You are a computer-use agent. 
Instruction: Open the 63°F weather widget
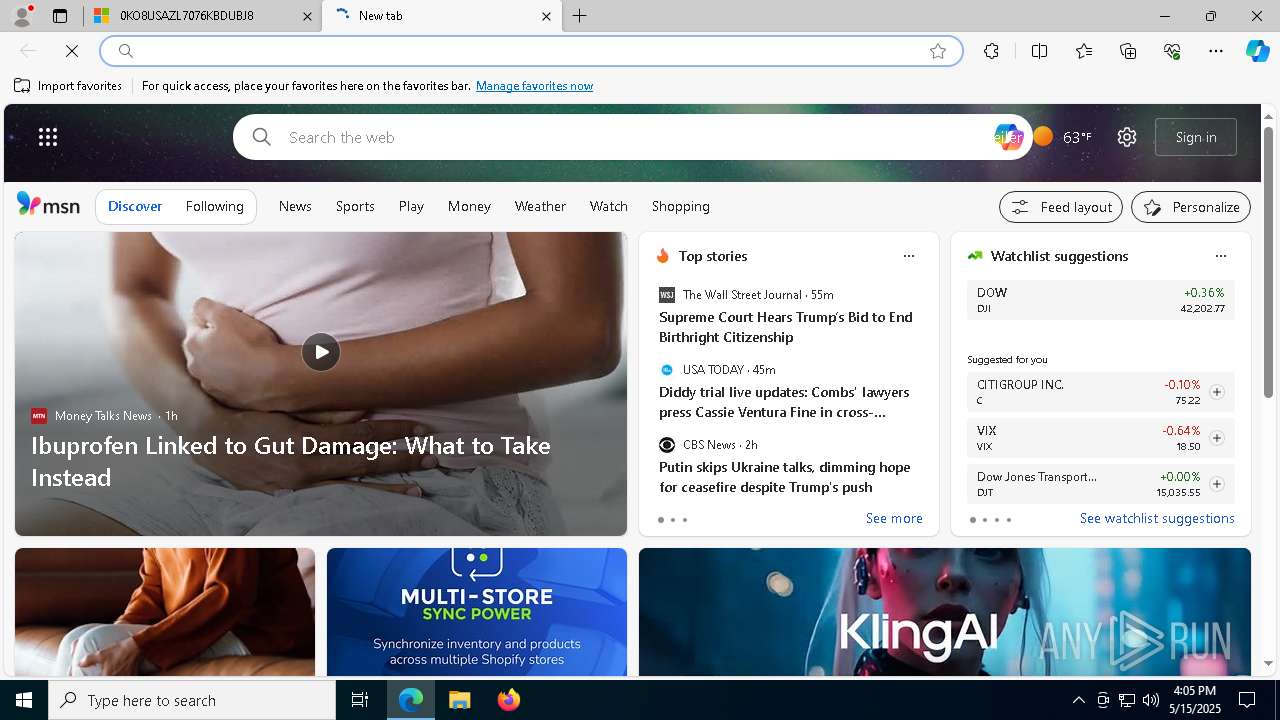[x=1063, y=137]
